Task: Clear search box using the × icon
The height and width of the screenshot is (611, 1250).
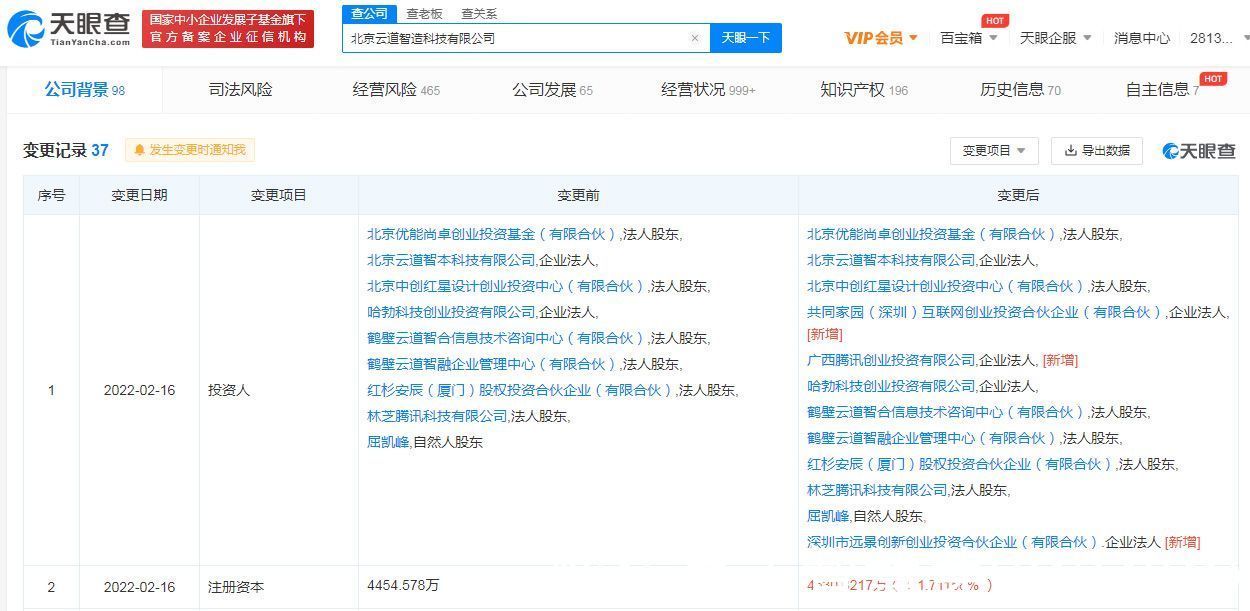Action: [x=695, y=37]
